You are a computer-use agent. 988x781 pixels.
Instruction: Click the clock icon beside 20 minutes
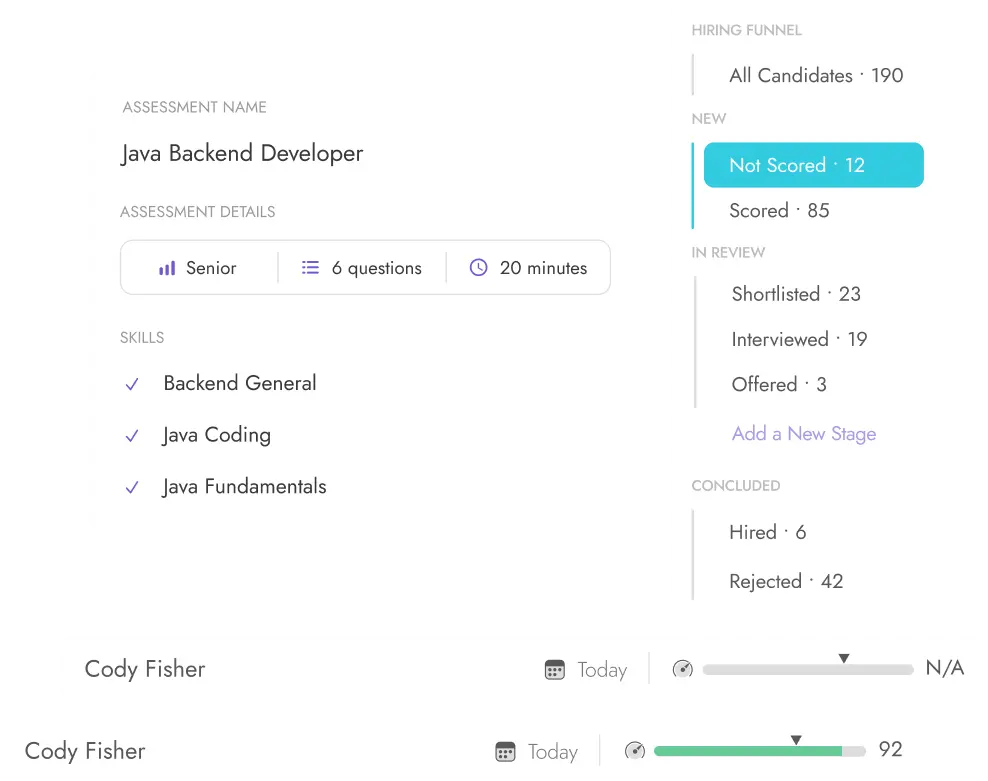(x=479, y=268)
